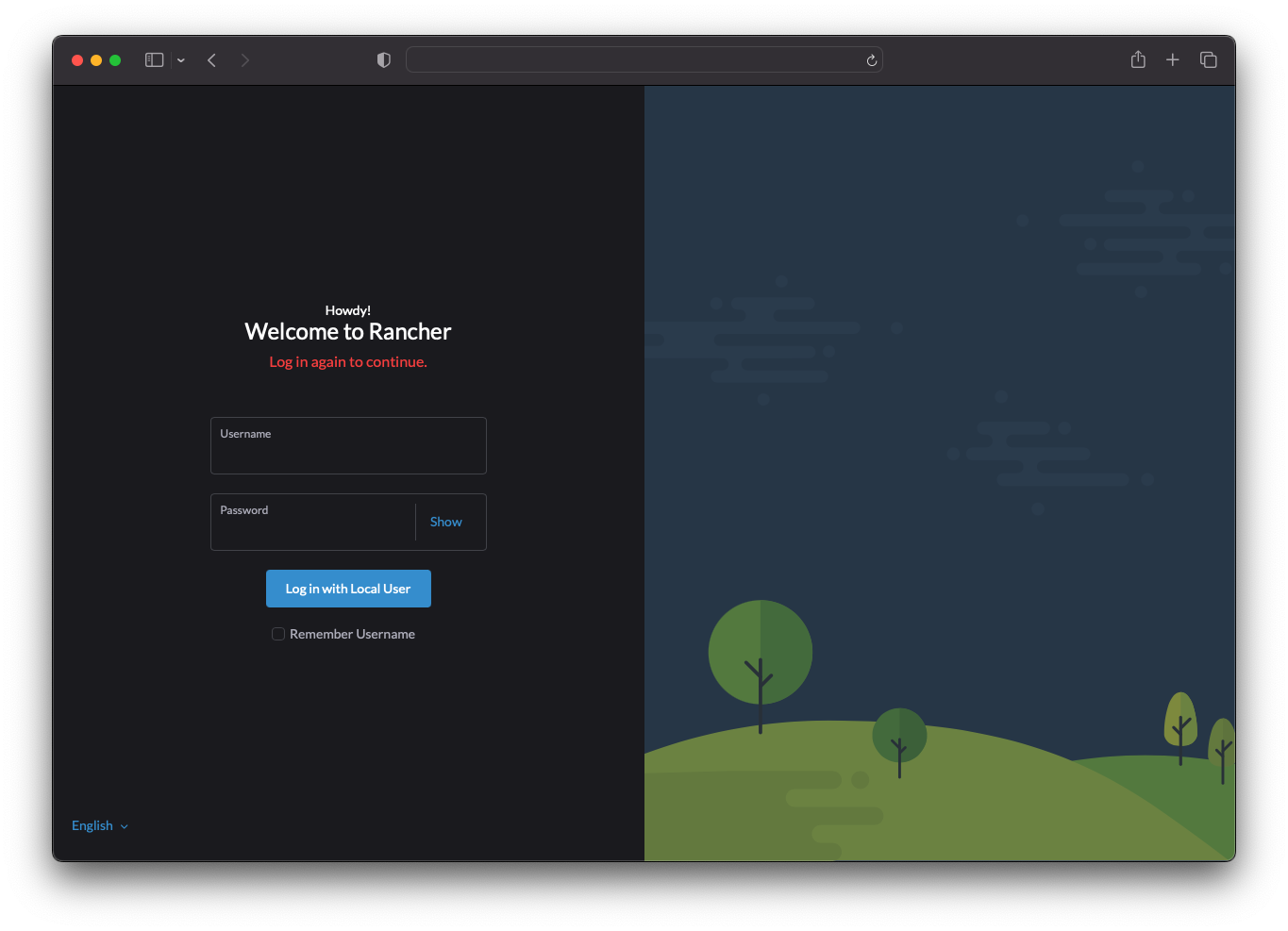This screenshot has width=1288, height=931.
Task: Click the Log in again to continue message
Action: 347,361
